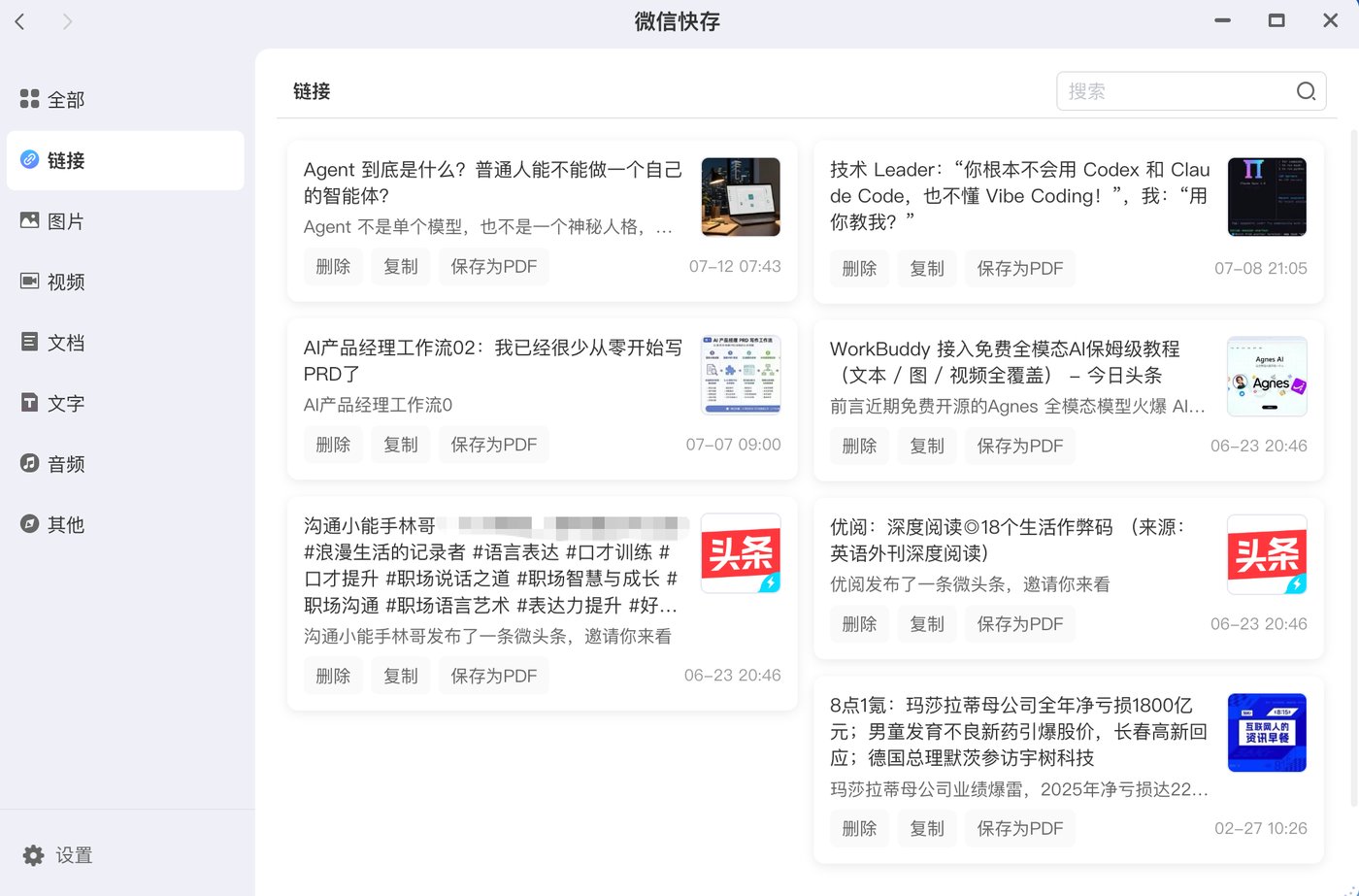
Task: Open AI产品经理工作流02 article title
Action: [x=493, y=360]
